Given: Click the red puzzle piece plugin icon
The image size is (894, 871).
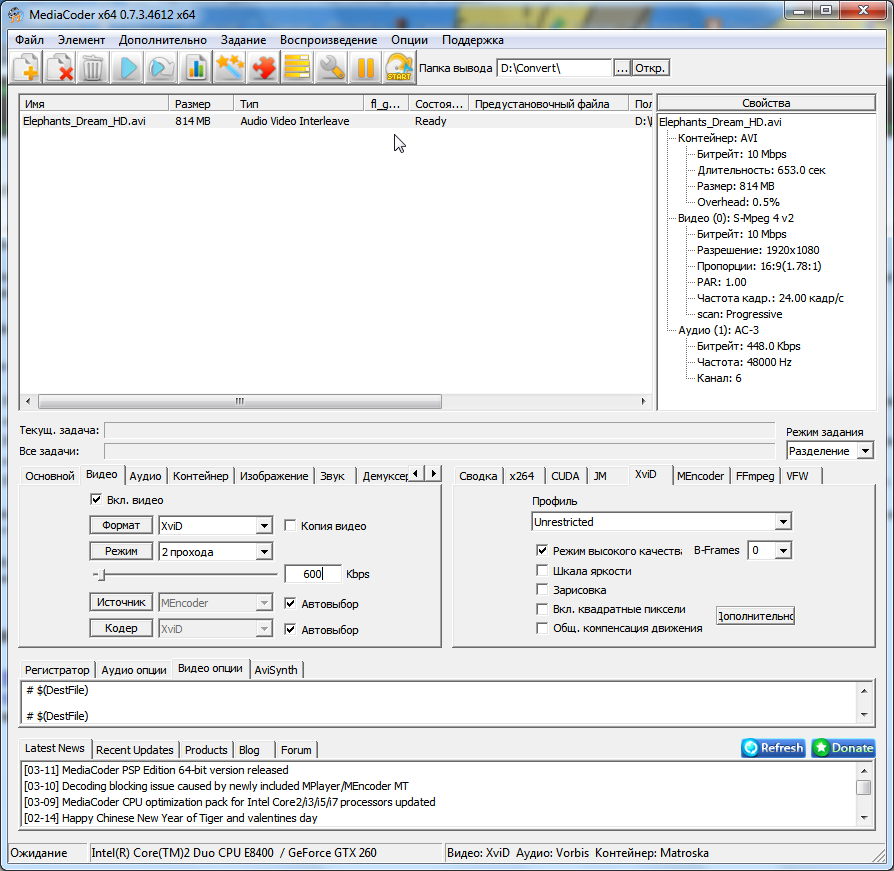Looking at the screenshot, I should [263, 68].
